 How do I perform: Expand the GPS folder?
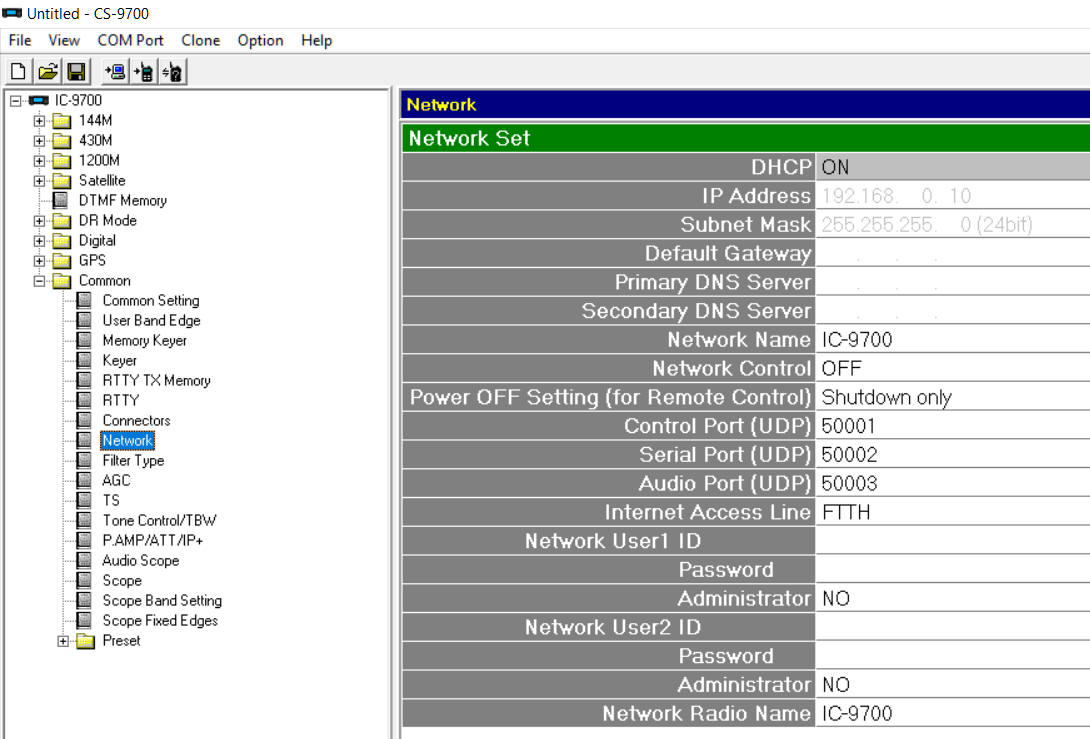click(x=39, y=261)
